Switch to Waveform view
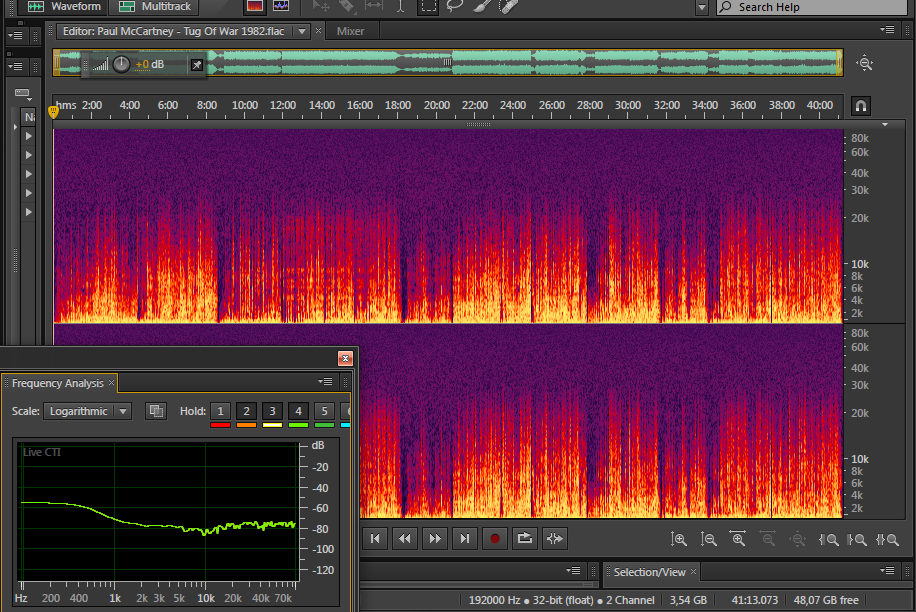 tap(64, 6)
